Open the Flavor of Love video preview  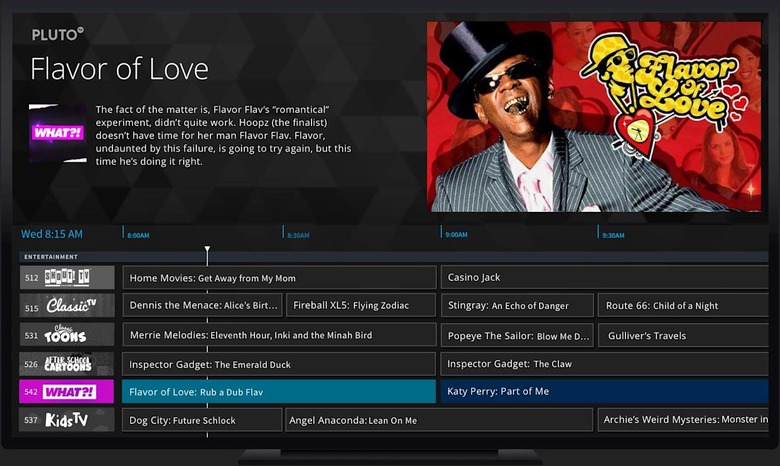coord(594,116)
